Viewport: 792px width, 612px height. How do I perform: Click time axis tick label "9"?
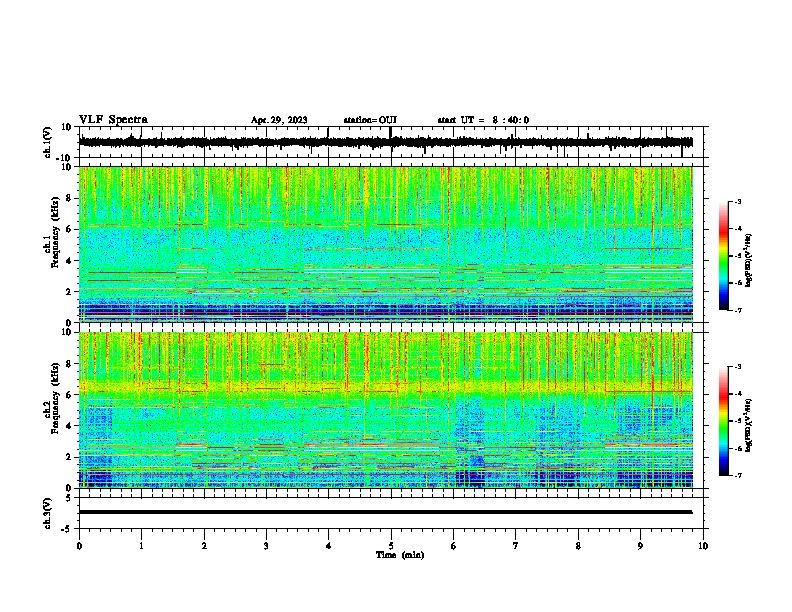pos(640,546)
